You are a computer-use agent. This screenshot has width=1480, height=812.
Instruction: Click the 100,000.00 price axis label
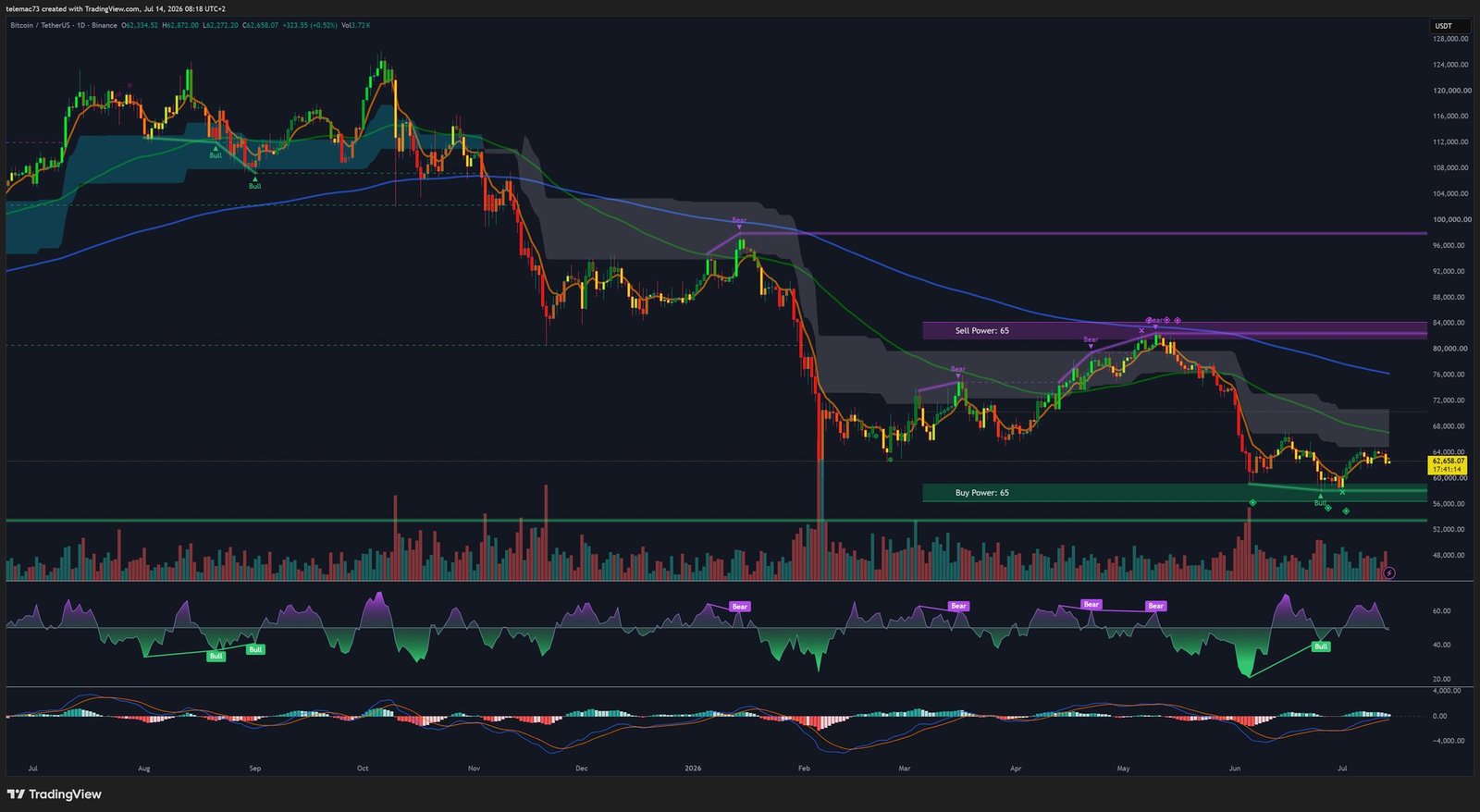[x=1450, y=219]
